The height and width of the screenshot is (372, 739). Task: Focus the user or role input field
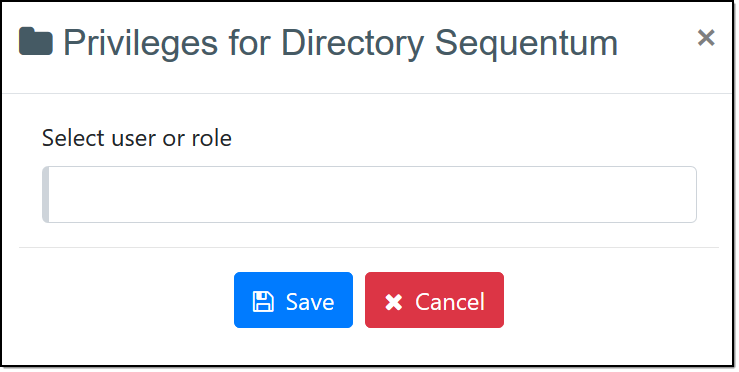click(369, 194)
